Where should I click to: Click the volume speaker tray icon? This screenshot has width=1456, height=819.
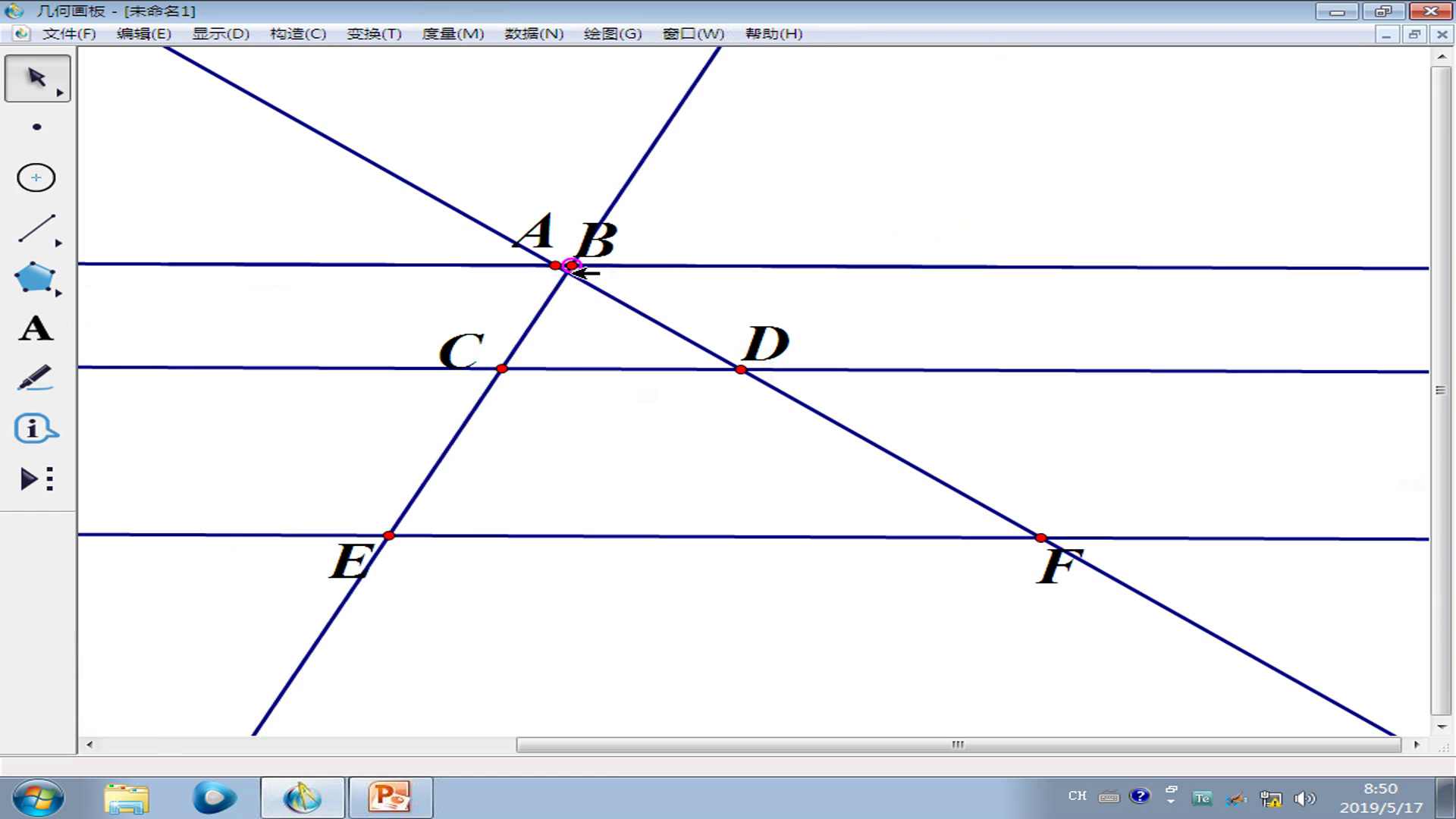pos(1304,799)
